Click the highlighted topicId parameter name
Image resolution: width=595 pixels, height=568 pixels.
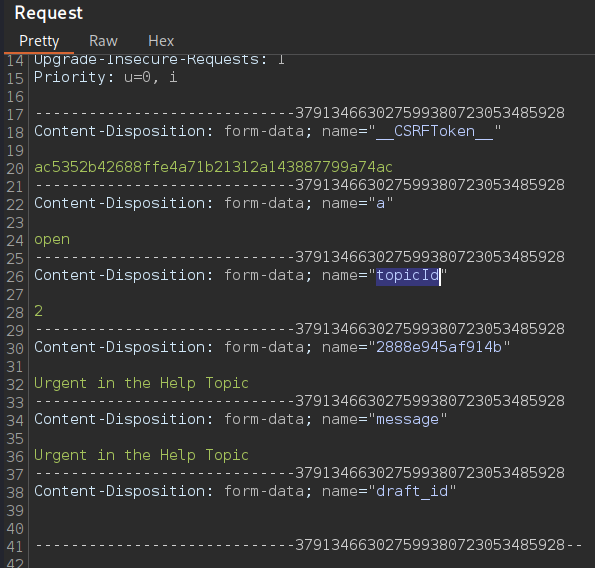[x=408, y=275]
